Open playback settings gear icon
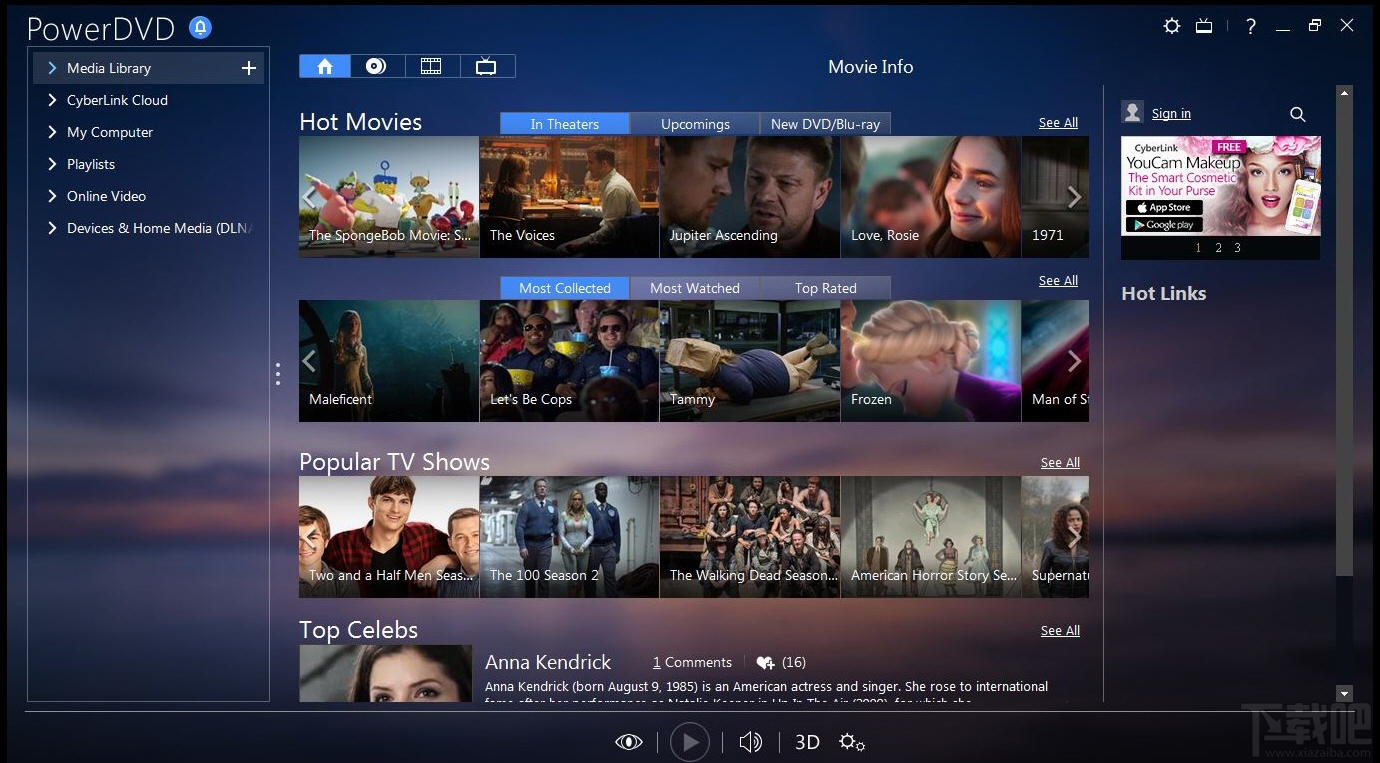The width and height of the screenshot is (1380, 763). pyautogui.click(x=852, y=742)
